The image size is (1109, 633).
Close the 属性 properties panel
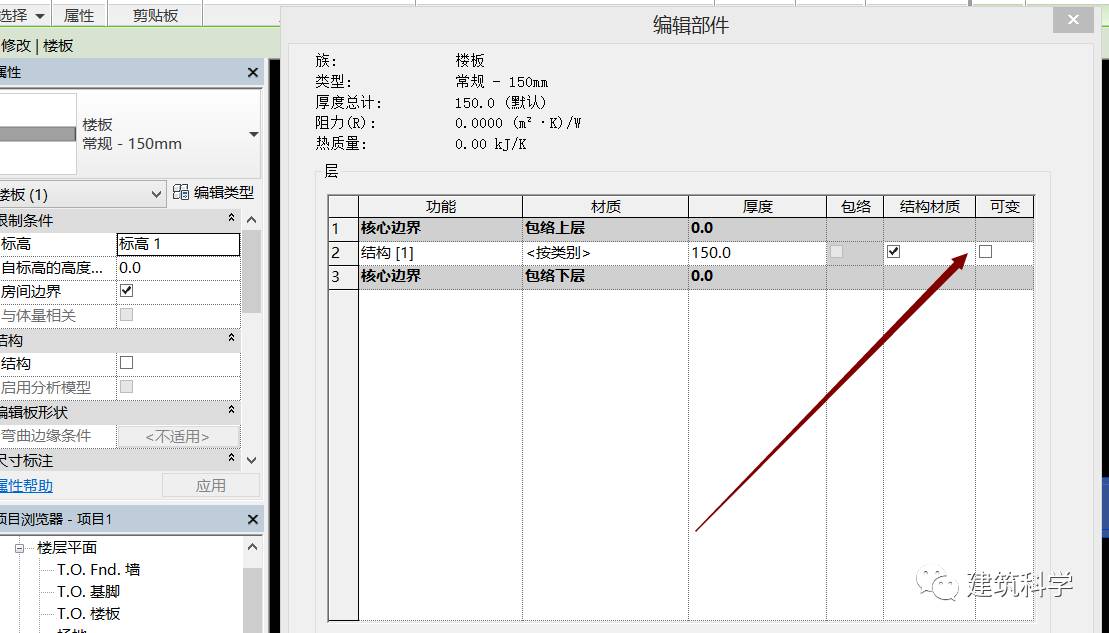[x=252, y=72]
